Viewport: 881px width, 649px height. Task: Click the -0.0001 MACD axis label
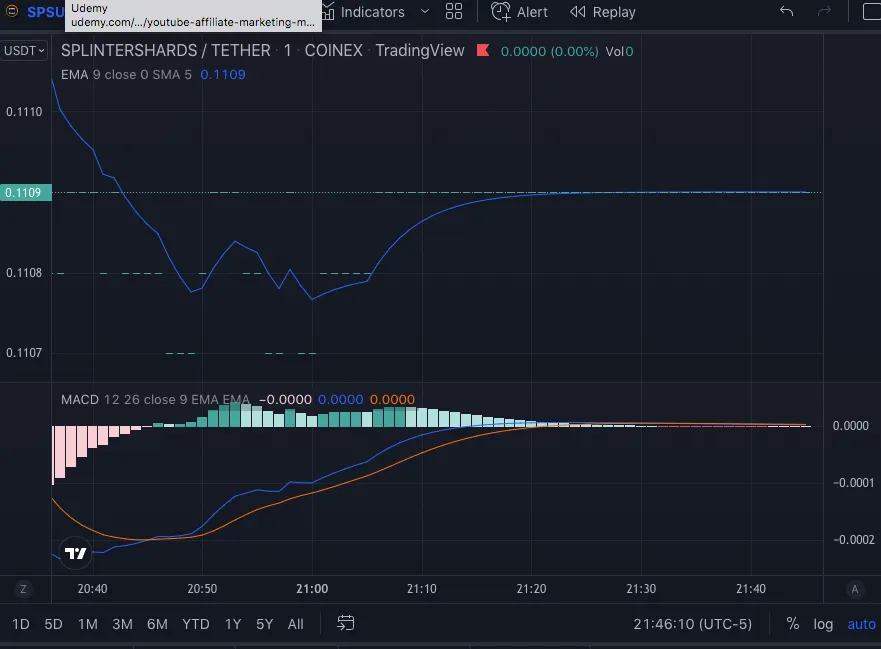tap(853, 483)
